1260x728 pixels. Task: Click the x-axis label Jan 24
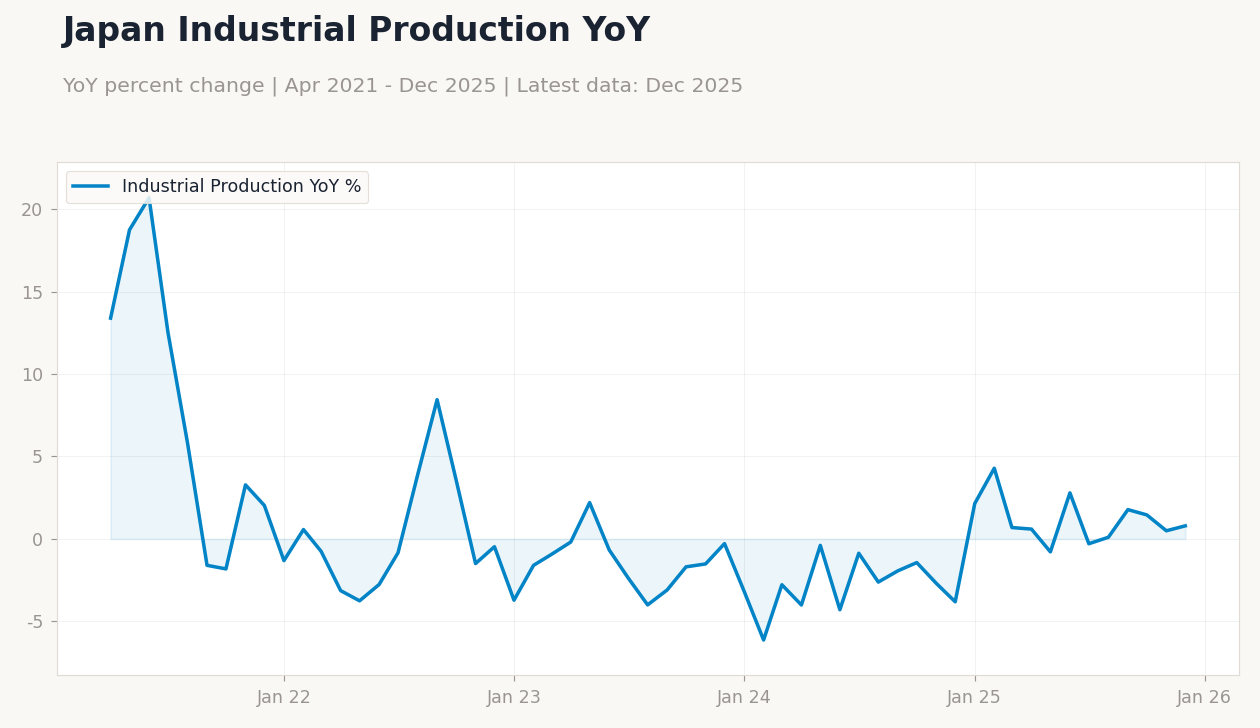[744, 698]
